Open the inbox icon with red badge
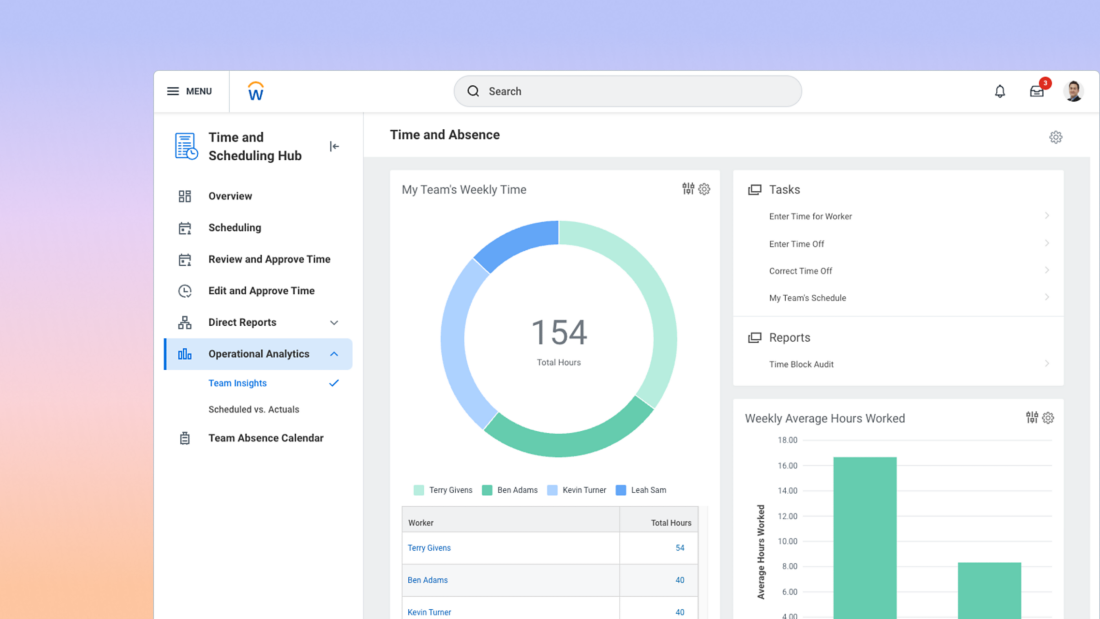The width and height of the screenshot is (1100, 619). (1037, 91)
